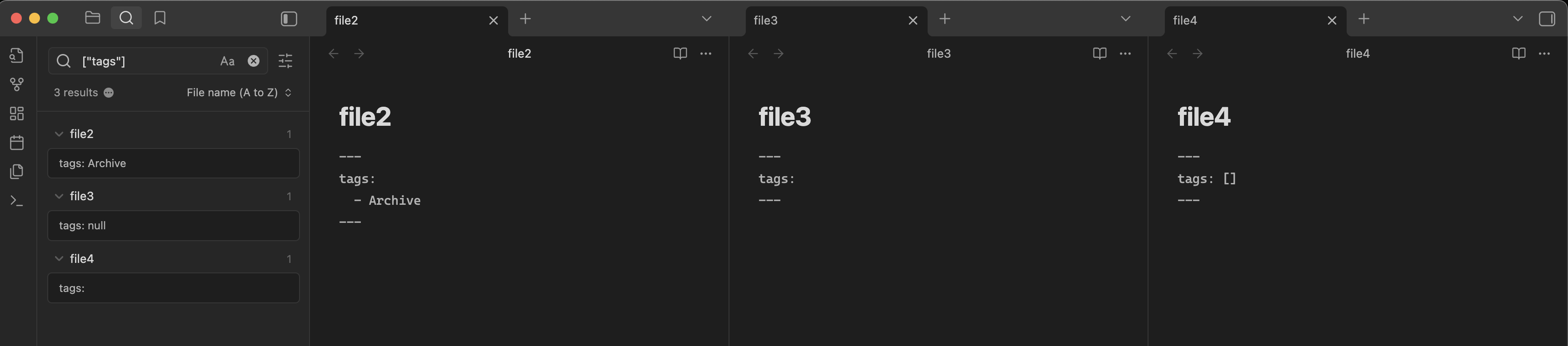The image size is (1568, 346).
Task: Toggle match case Aa button
Action: pos(227,61)
